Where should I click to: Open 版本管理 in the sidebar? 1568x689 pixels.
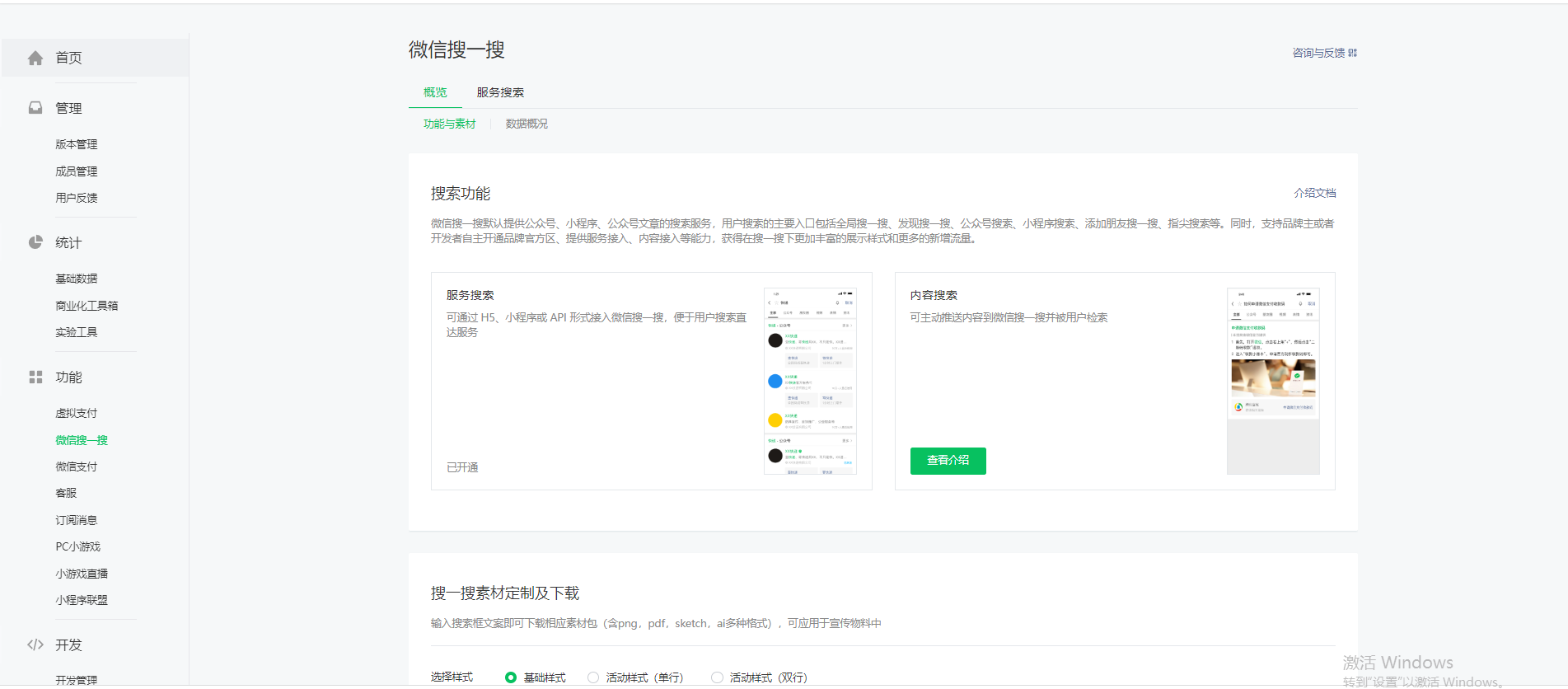pyautogui.click(x=77, y=144)
